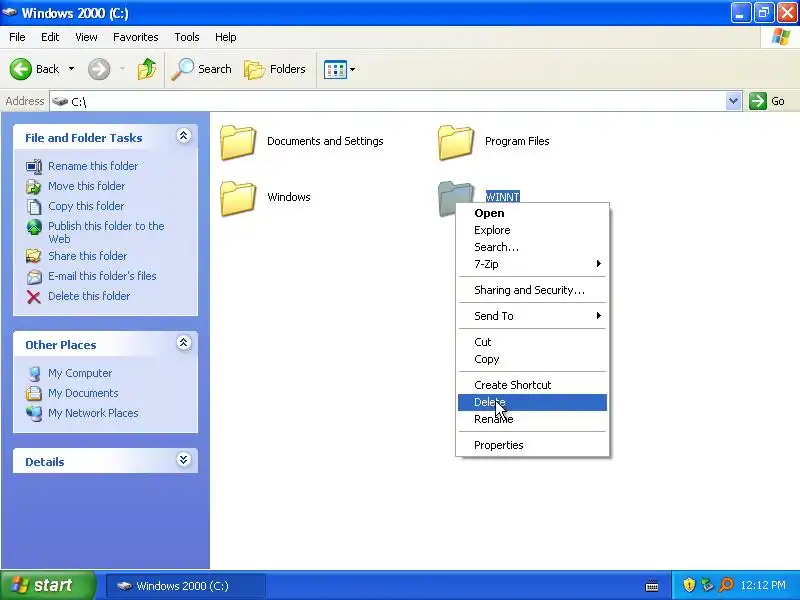800x600 pixels.
Task: Click the keyboard icon in the taskbar
Action: 652,586
